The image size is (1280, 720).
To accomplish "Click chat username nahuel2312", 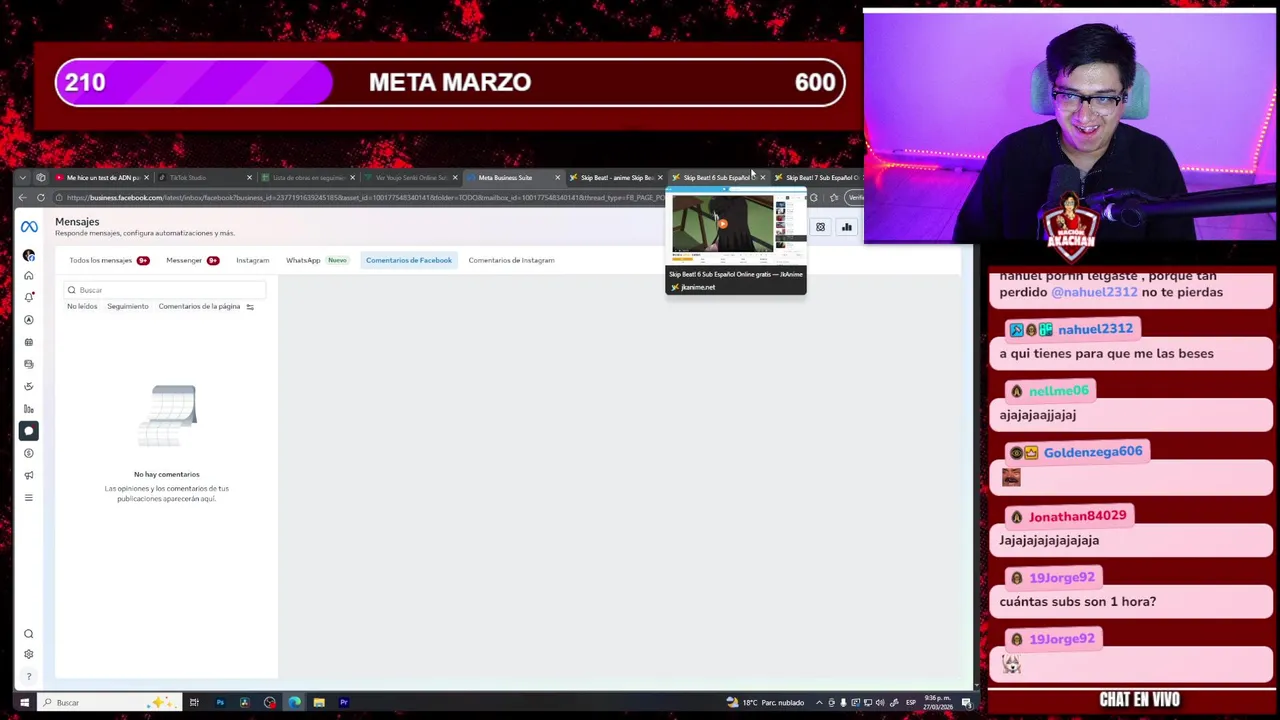I will pyautogui.click(x=1095, y=329).
